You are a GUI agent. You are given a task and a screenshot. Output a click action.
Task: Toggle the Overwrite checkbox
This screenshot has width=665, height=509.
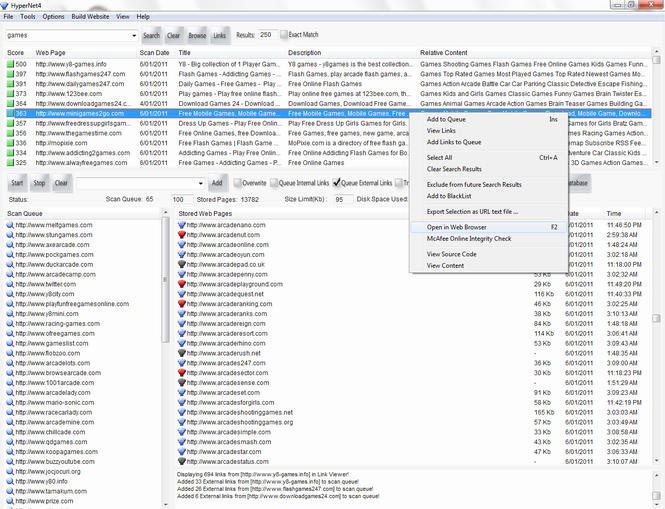[238, 183]
